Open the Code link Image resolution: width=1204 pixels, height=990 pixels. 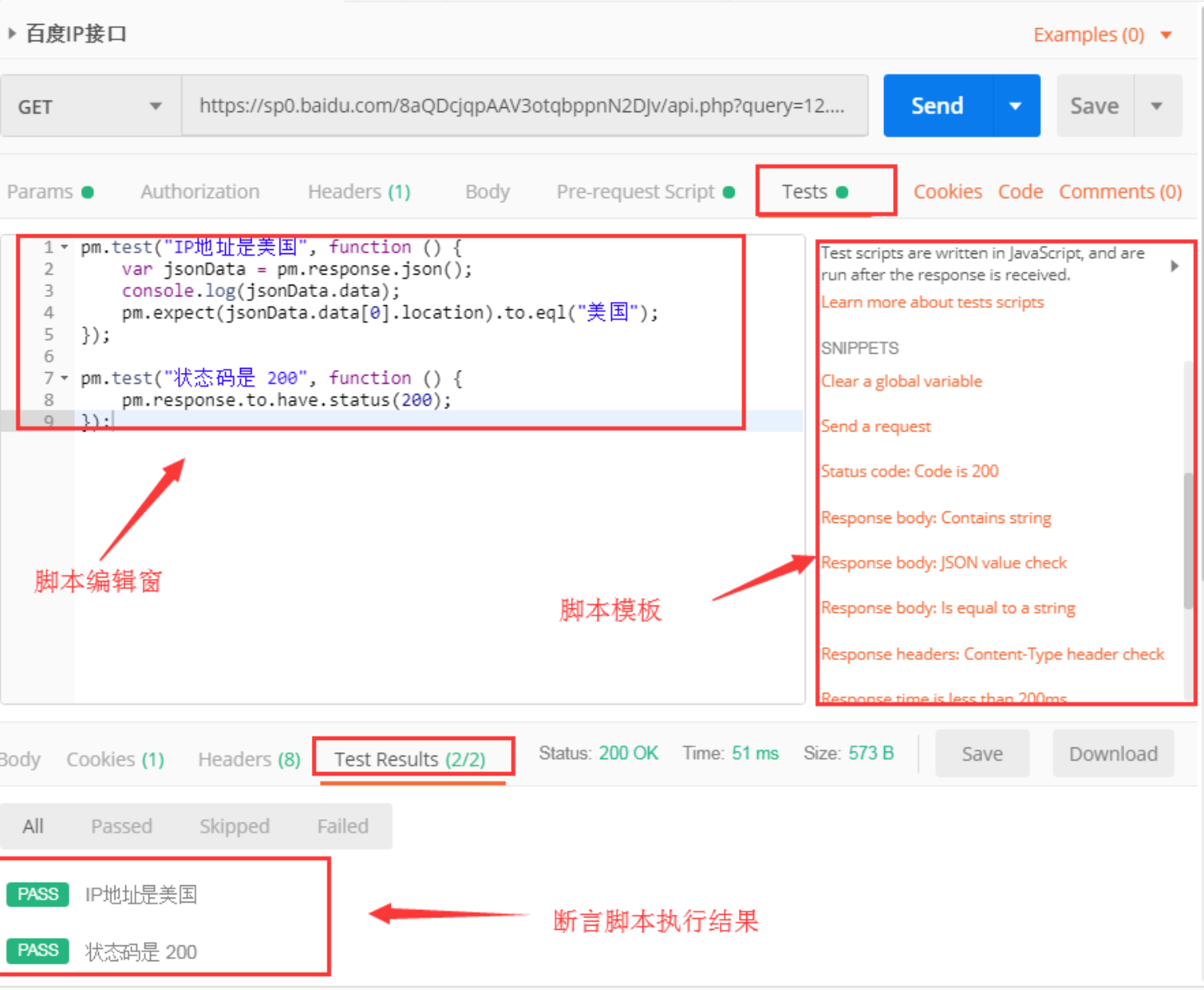point(1020,191)
